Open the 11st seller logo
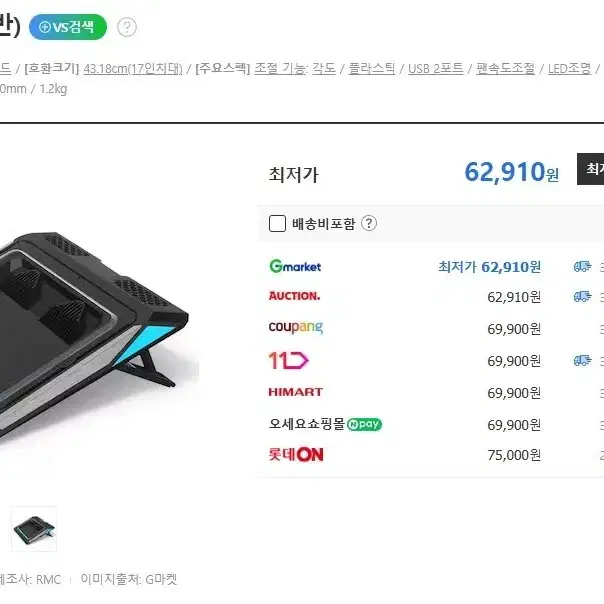This screenshot has height=604, width=604. click(289, 361)
